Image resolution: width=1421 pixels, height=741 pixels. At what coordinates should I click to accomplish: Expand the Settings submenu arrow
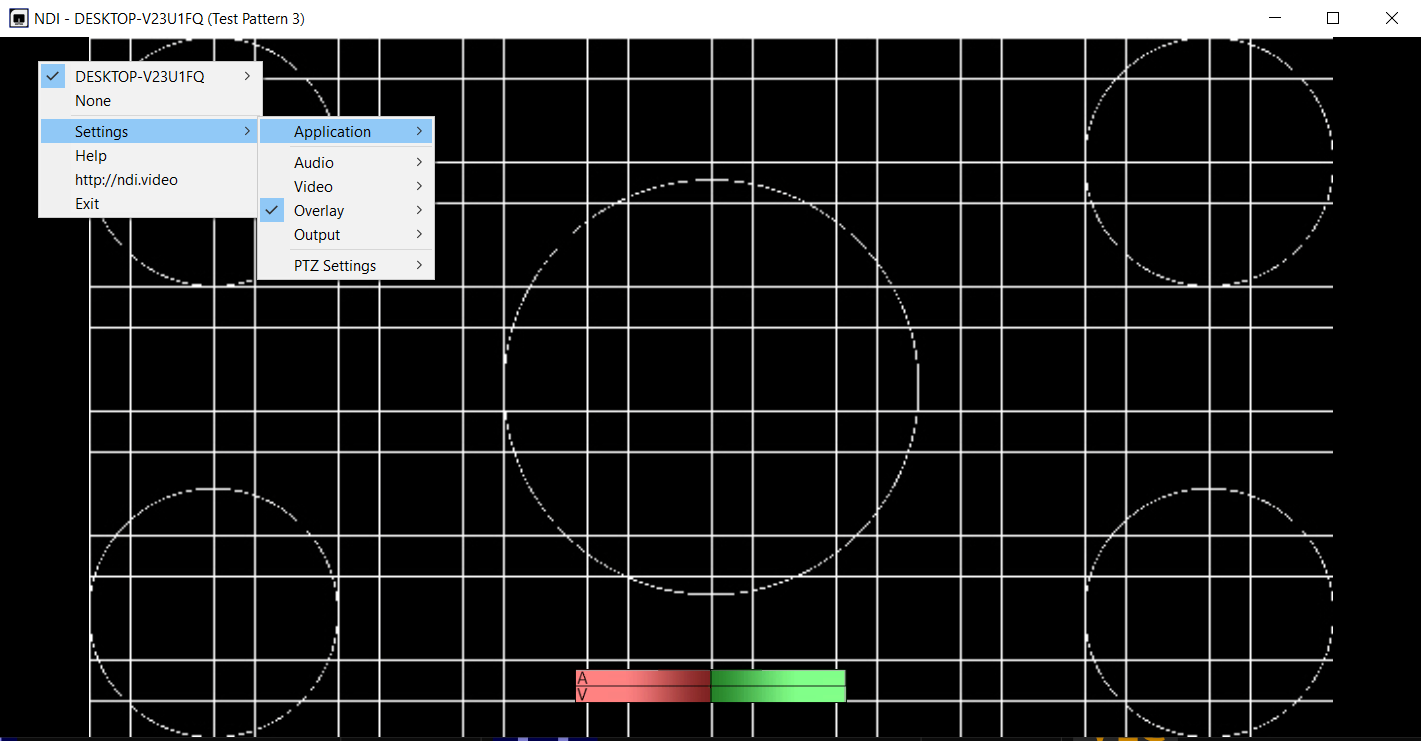(x=247, y=132)
